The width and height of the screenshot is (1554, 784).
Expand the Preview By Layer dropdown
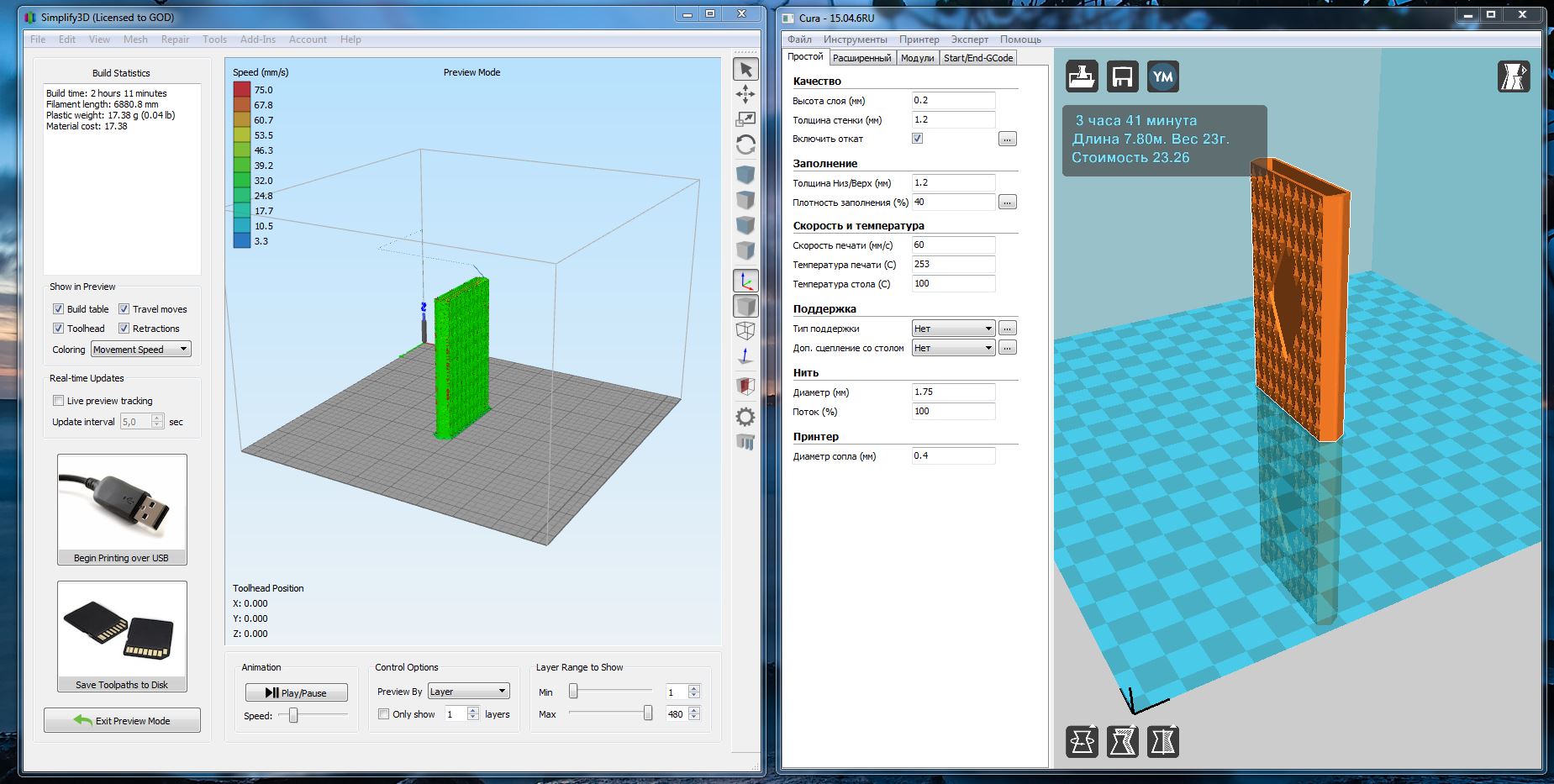(468, 692)
